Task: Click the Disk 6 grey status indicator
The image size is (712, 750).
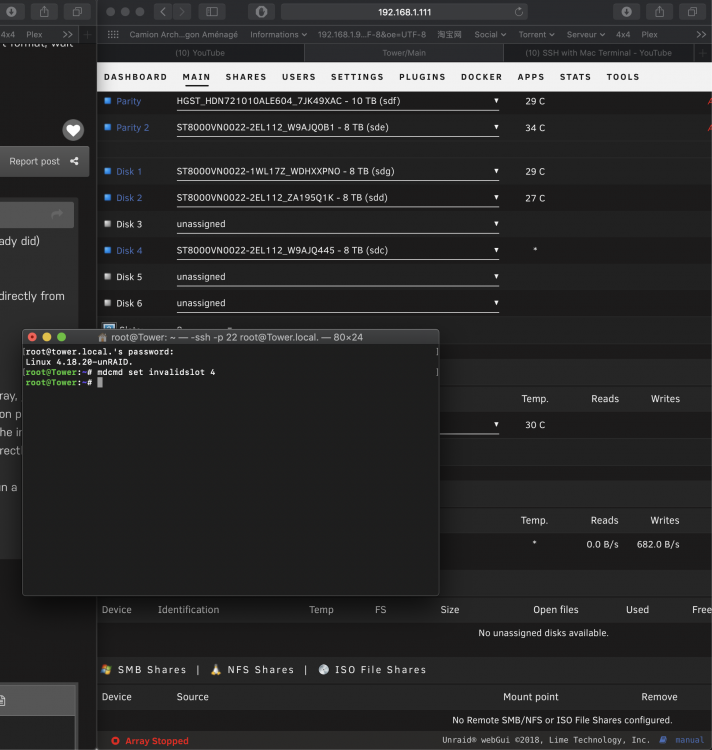Action: click(108, 303)
